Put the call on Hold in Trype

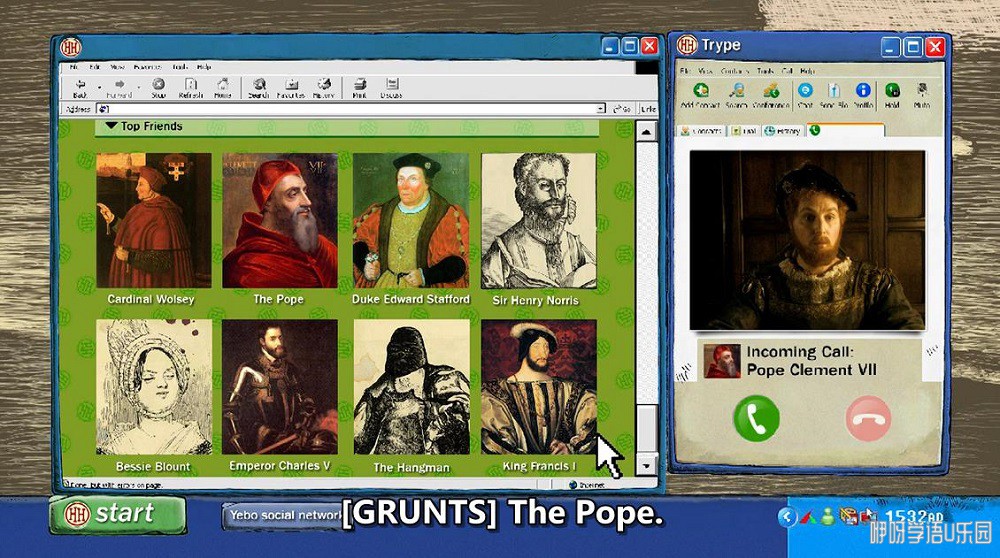[x=892, y=95]
